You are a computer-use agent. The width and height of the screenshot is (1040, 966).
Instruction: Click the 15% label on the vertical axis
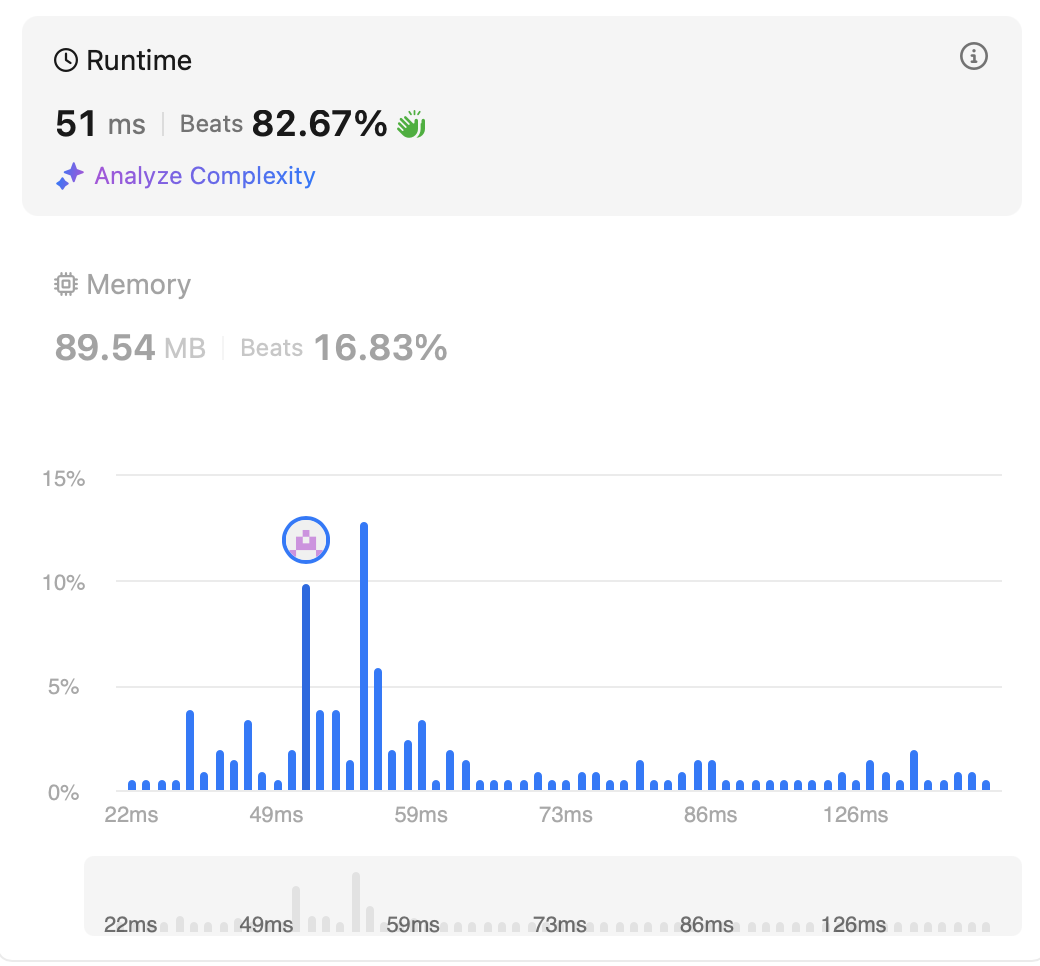[x=63, y=478]
